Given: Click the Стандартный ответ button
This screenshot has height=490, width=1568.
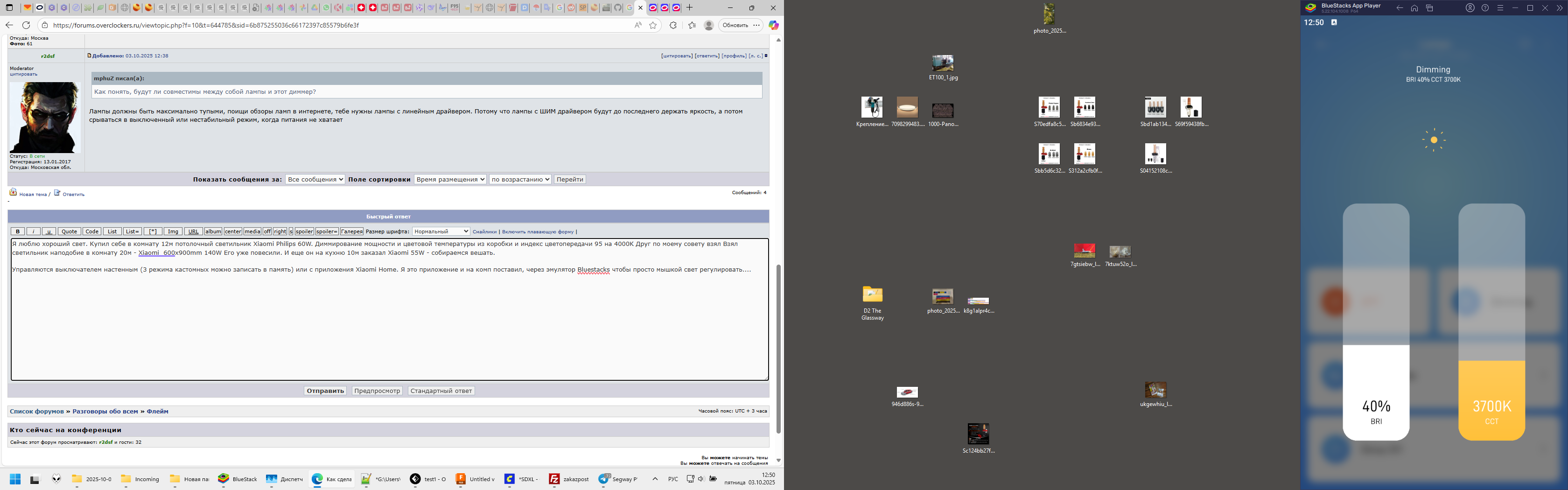Looking at the screenshot, I should [441, 391].
